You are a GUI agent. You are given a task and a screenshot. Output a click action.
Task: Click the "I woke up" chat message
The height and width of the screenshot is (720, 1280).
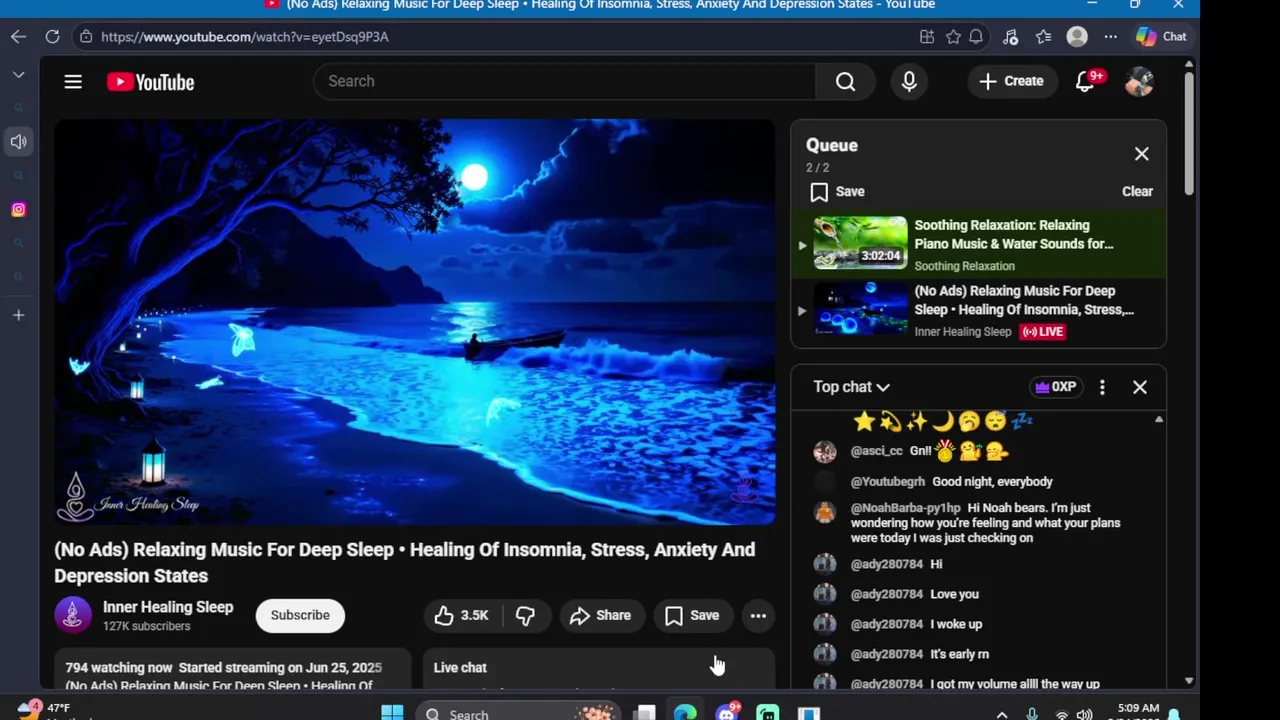[x=957, y=624]
